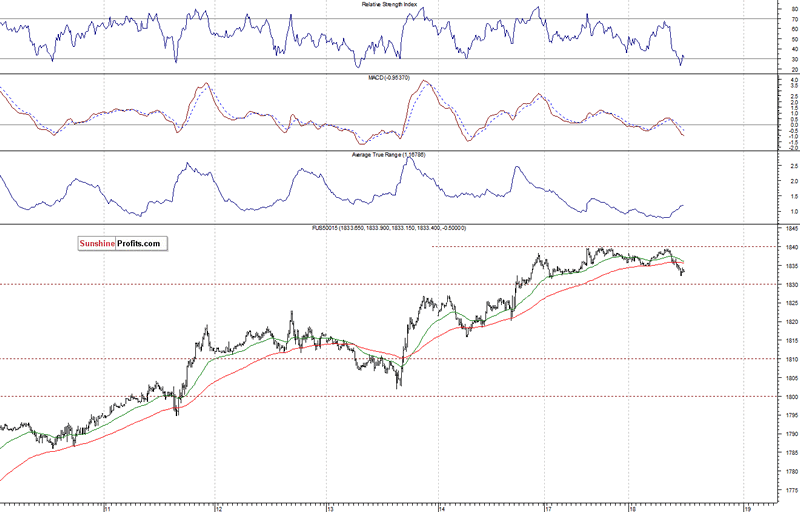Click the Average True Range axis label "1.0"

[x=794, y=212]
